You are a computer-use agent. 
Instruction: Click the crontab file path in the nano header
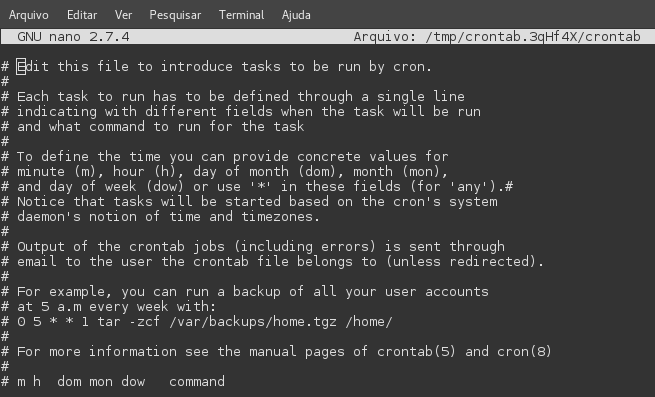[533, 37]
